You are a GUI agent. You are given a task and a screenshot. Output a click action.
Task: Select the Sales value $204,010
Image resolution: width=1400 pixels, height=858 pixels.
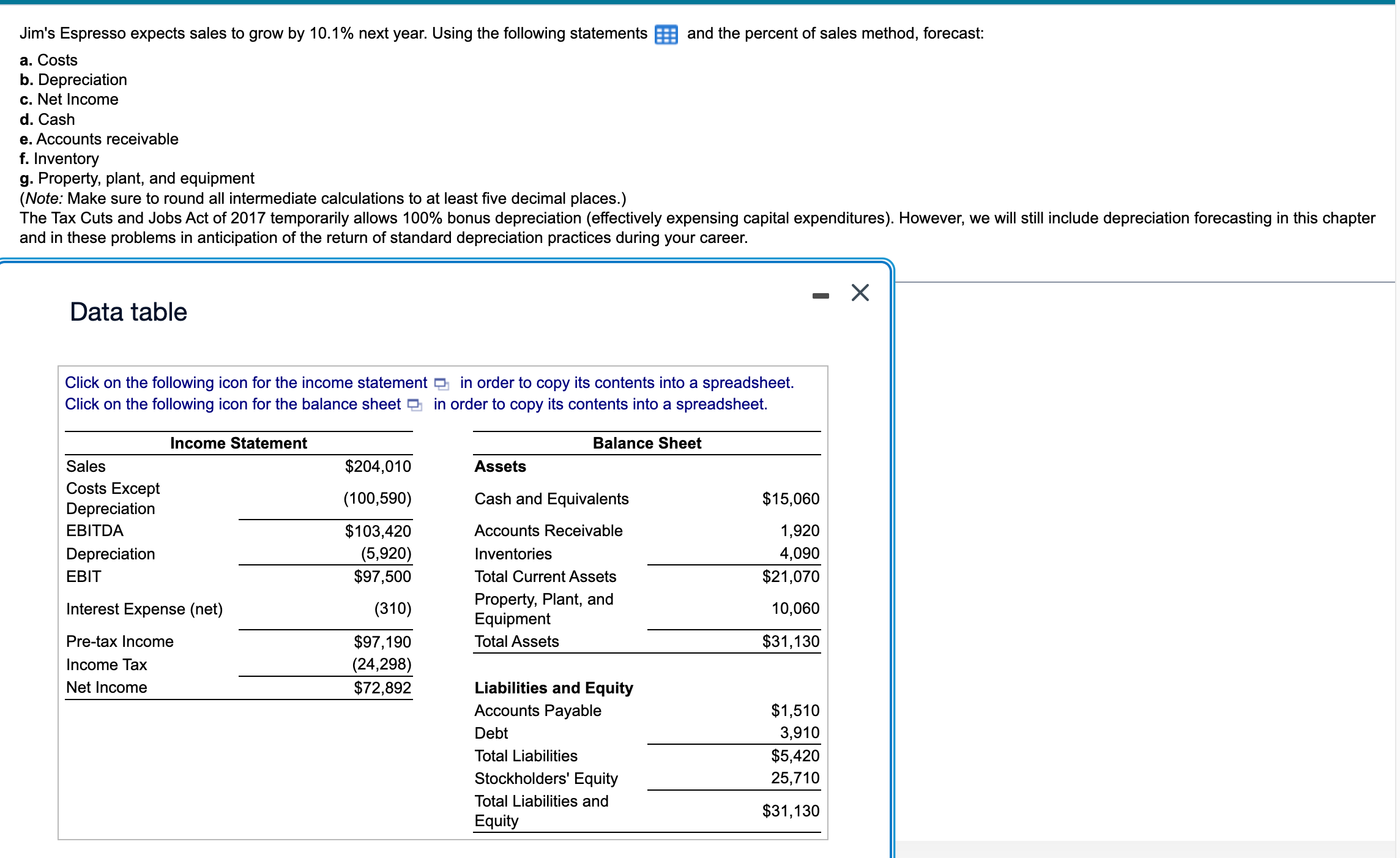(378, 466)
